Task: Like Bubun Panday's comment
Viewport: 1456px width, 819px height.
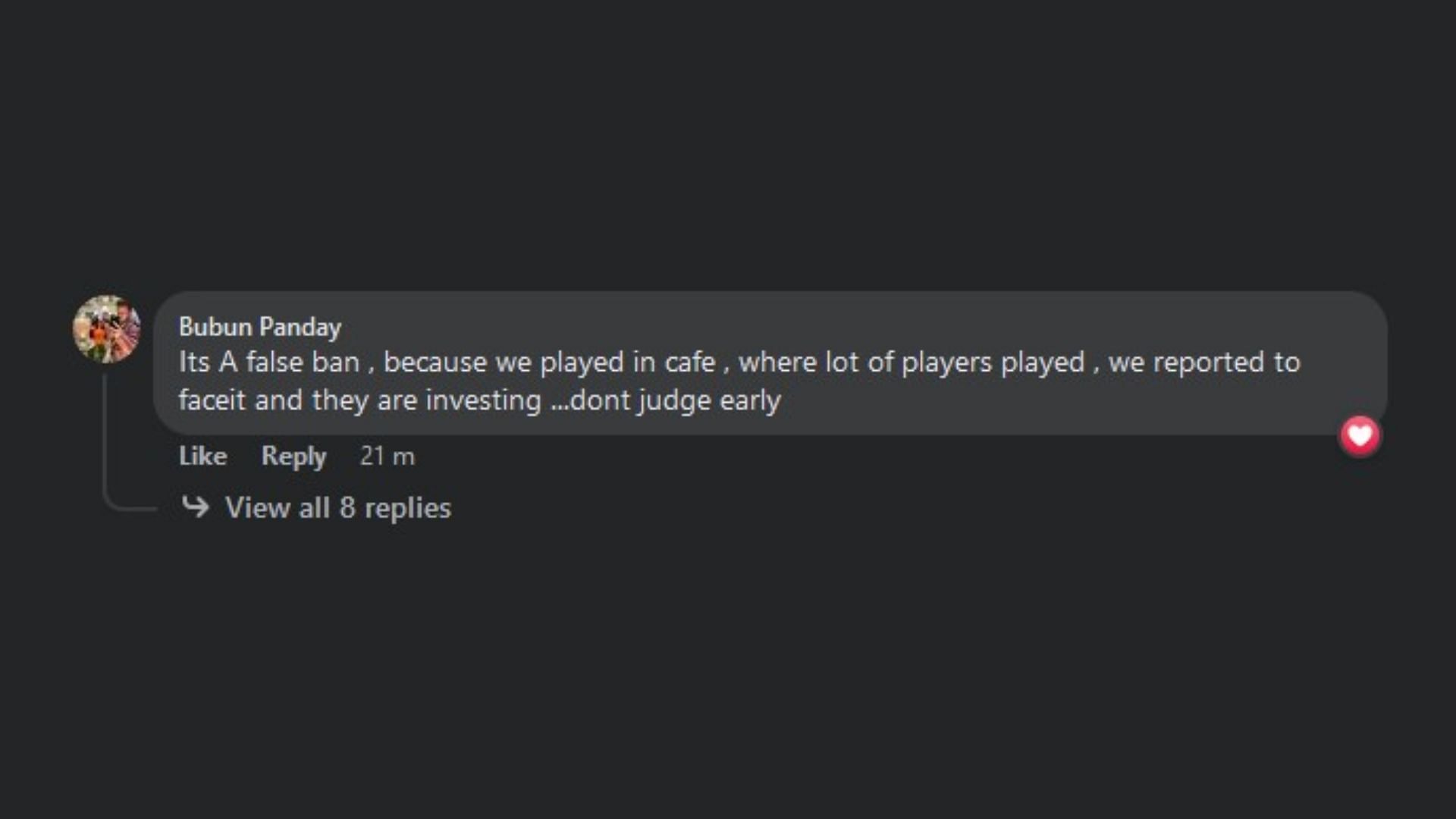Action: coord(202,456)
